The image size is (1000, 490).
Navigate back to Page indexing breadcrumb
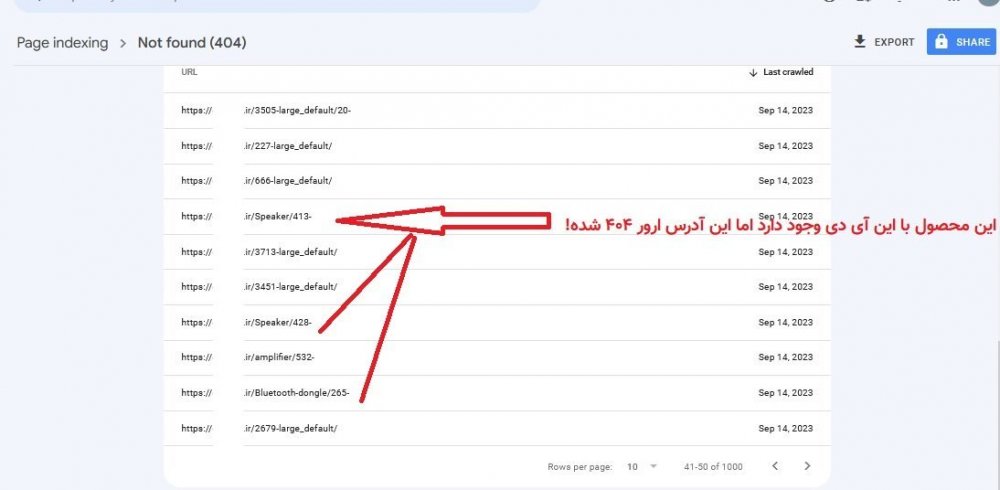62,43
